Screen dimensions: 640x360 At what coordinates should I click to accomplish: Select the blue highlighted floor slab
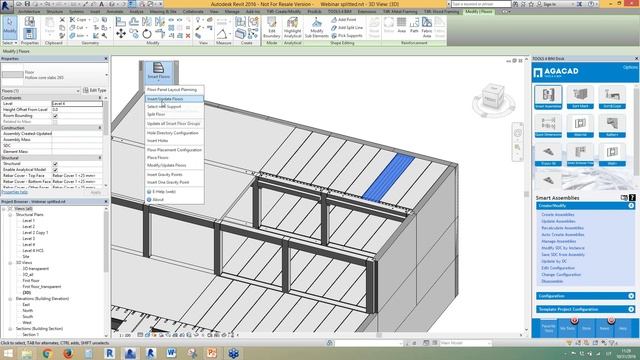(x=389, y=178)
